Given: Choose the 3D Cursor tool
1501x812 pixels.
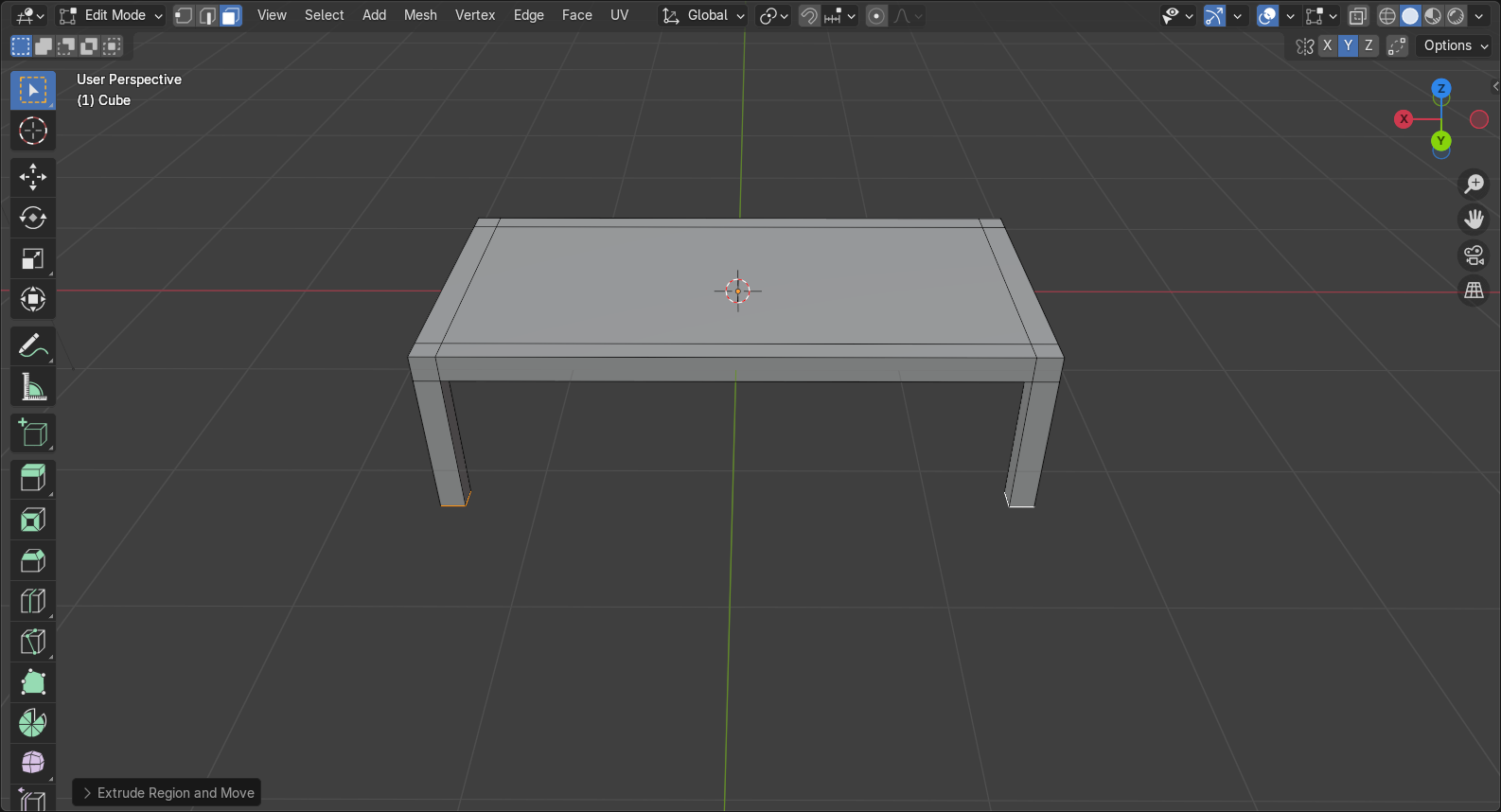Looking at the screenshot, I should click(32, 131).
